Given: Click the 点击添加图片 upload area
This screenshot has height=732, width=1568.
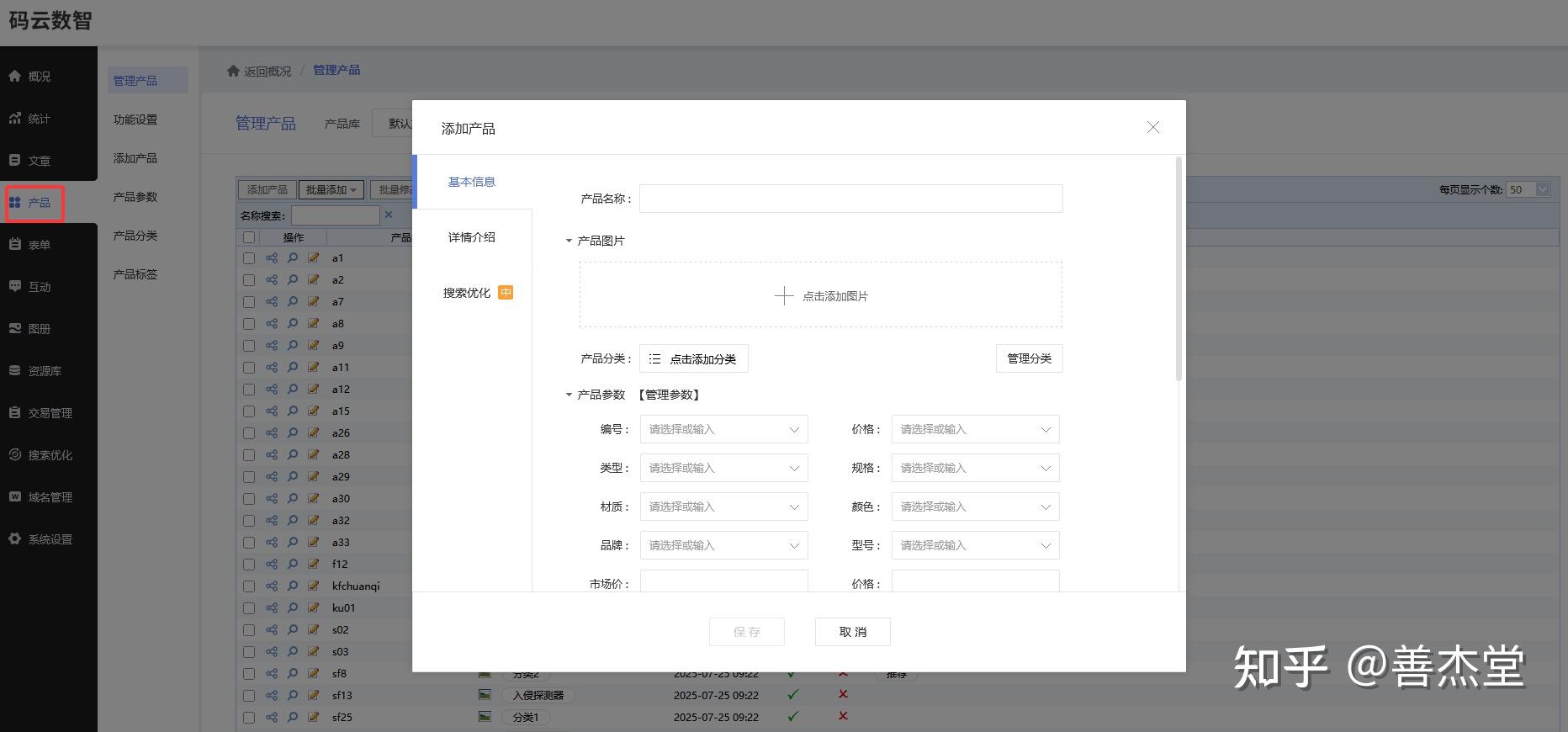Looking at the screenshot, I should 821,294.
